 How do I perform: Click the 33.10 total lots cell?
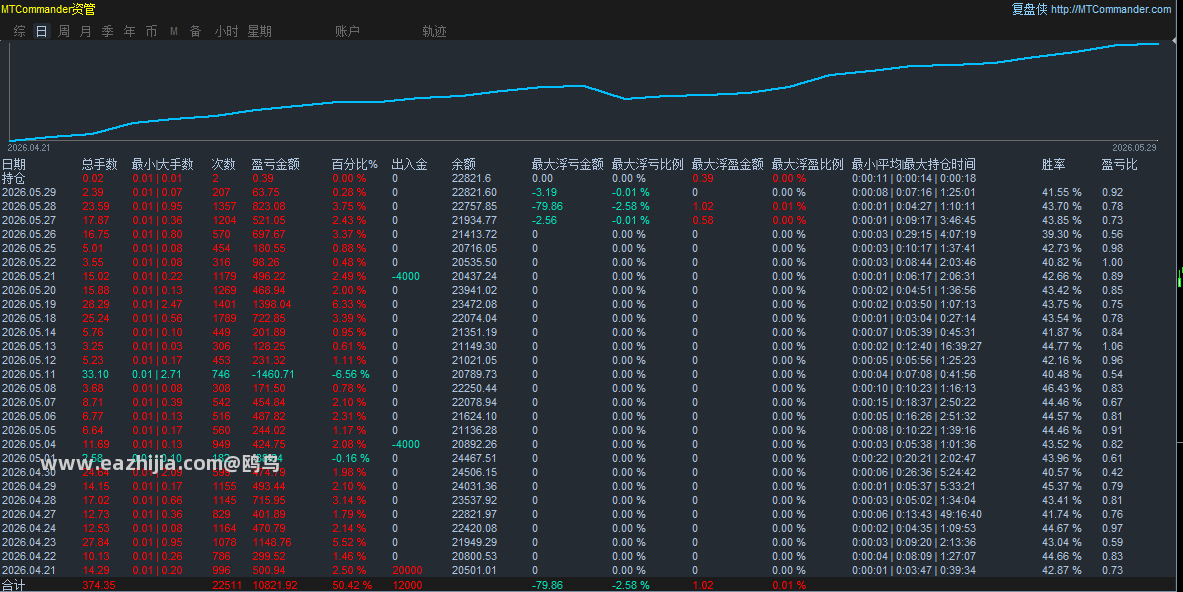[95, 374]
